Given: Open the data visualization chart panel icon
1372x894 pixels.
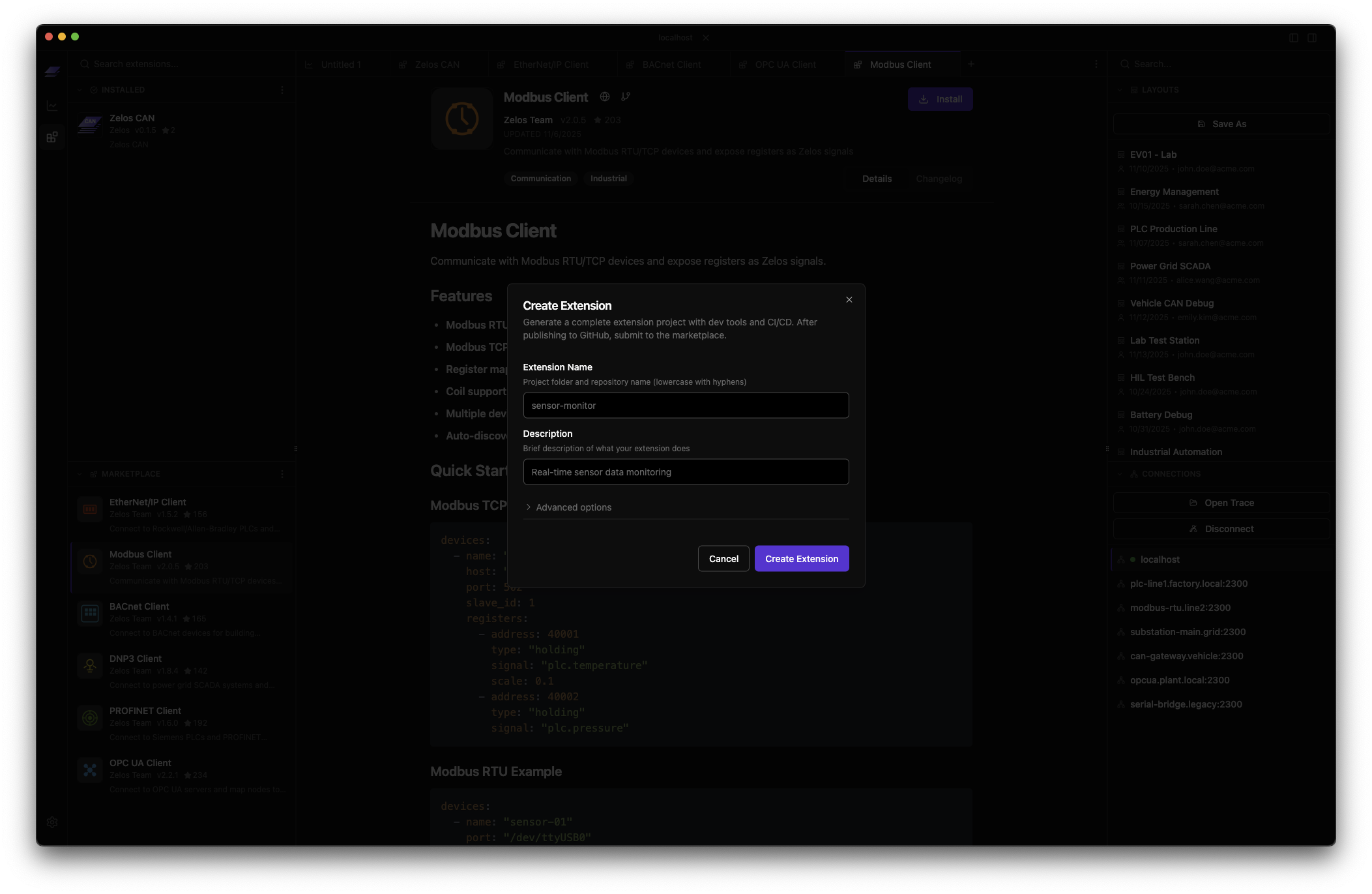Looking at the screenshot, I should (x=52, y=105).
